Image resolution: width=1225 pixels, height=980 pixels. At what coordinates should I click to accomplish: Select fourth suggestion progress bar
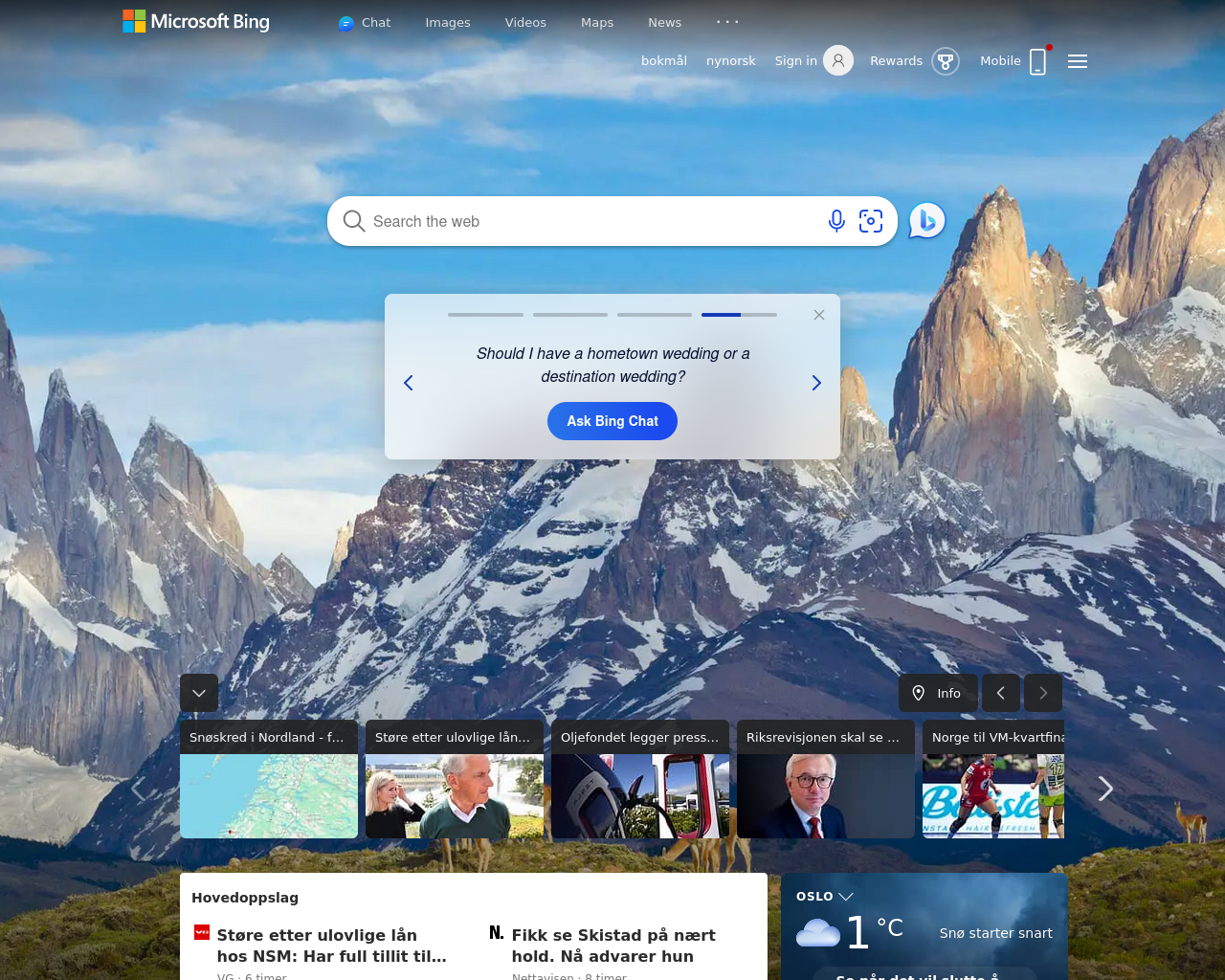(x=739, y=314)
